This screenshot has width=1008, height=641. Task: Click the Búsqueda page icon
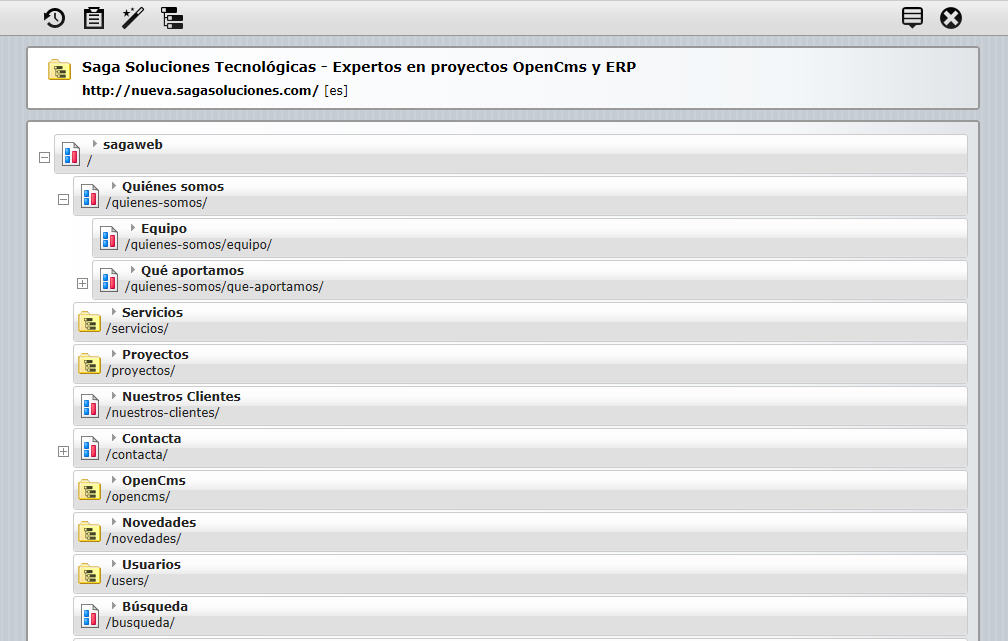(90, 616)
